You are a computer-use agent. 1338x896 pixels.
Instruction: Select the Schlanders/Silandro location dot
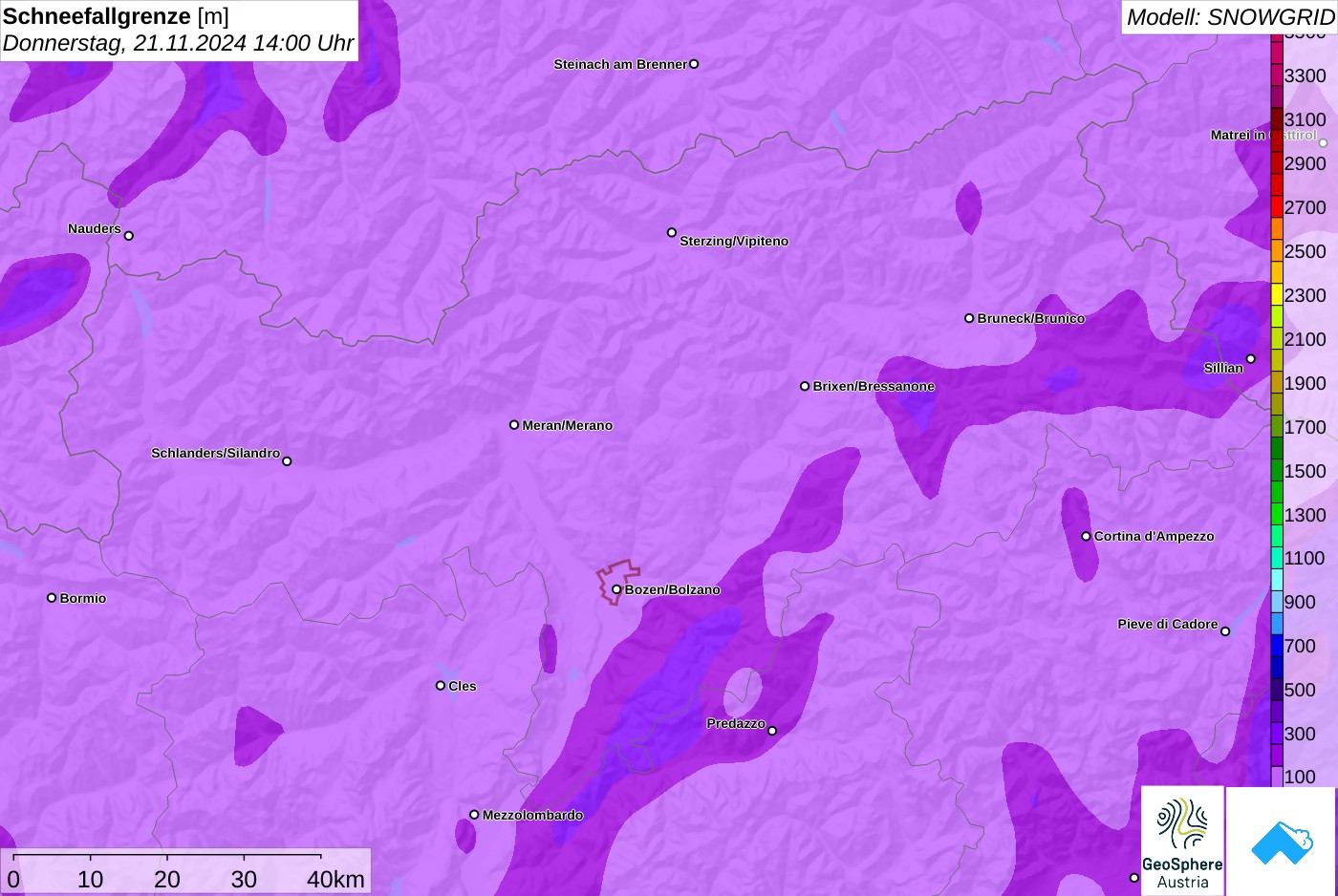[287, 461]
